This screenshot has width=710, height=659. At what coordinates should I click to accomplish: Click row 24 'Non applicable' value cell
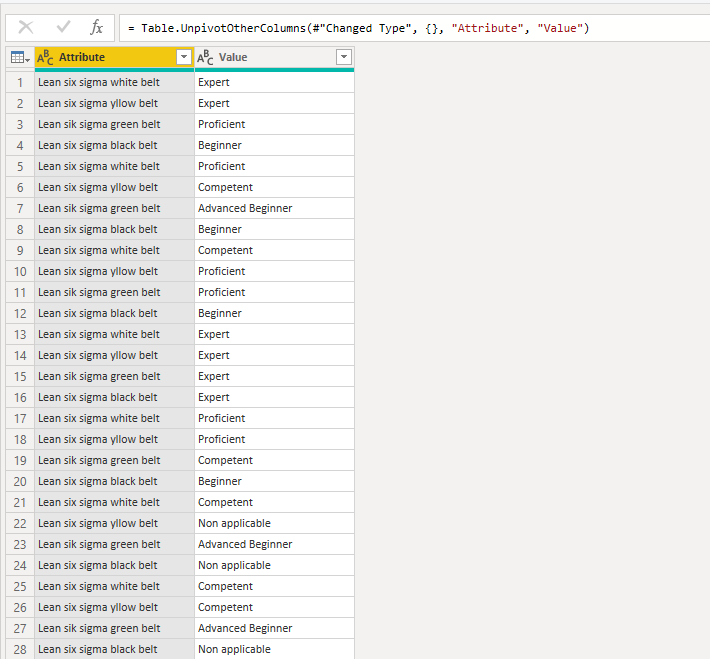(274, 565)
